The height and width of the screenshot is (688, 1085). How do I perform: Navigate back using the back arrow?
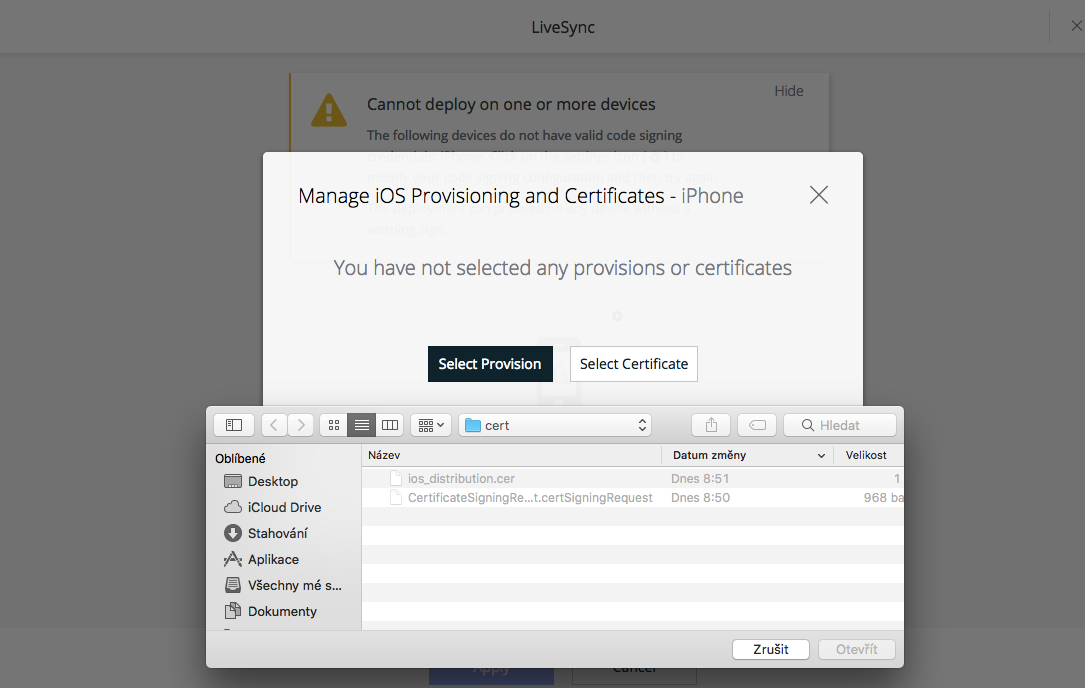tap(273, 424)
